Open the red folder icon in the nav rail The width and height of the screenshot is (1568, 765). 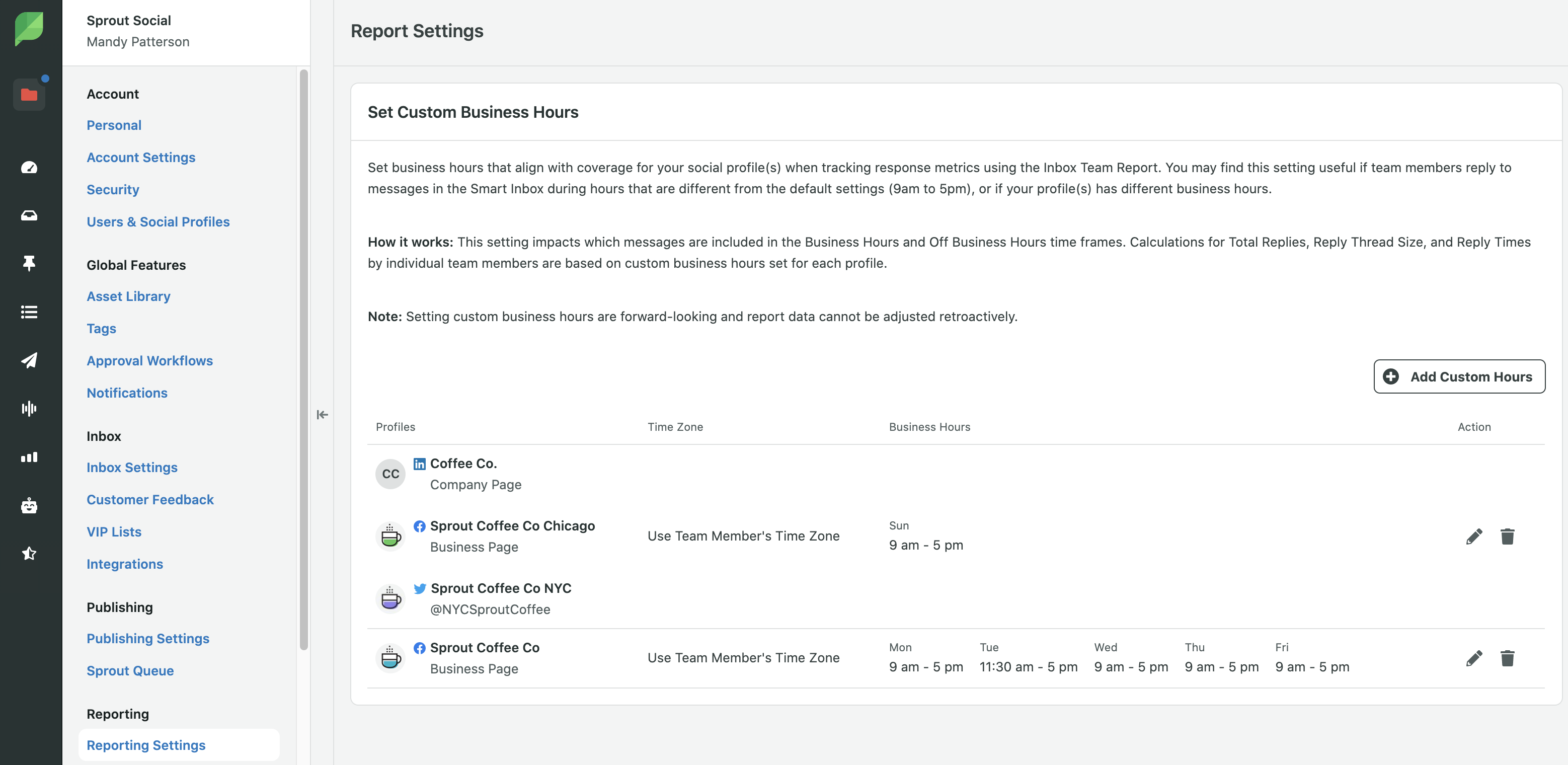click(x=29, y=94)
